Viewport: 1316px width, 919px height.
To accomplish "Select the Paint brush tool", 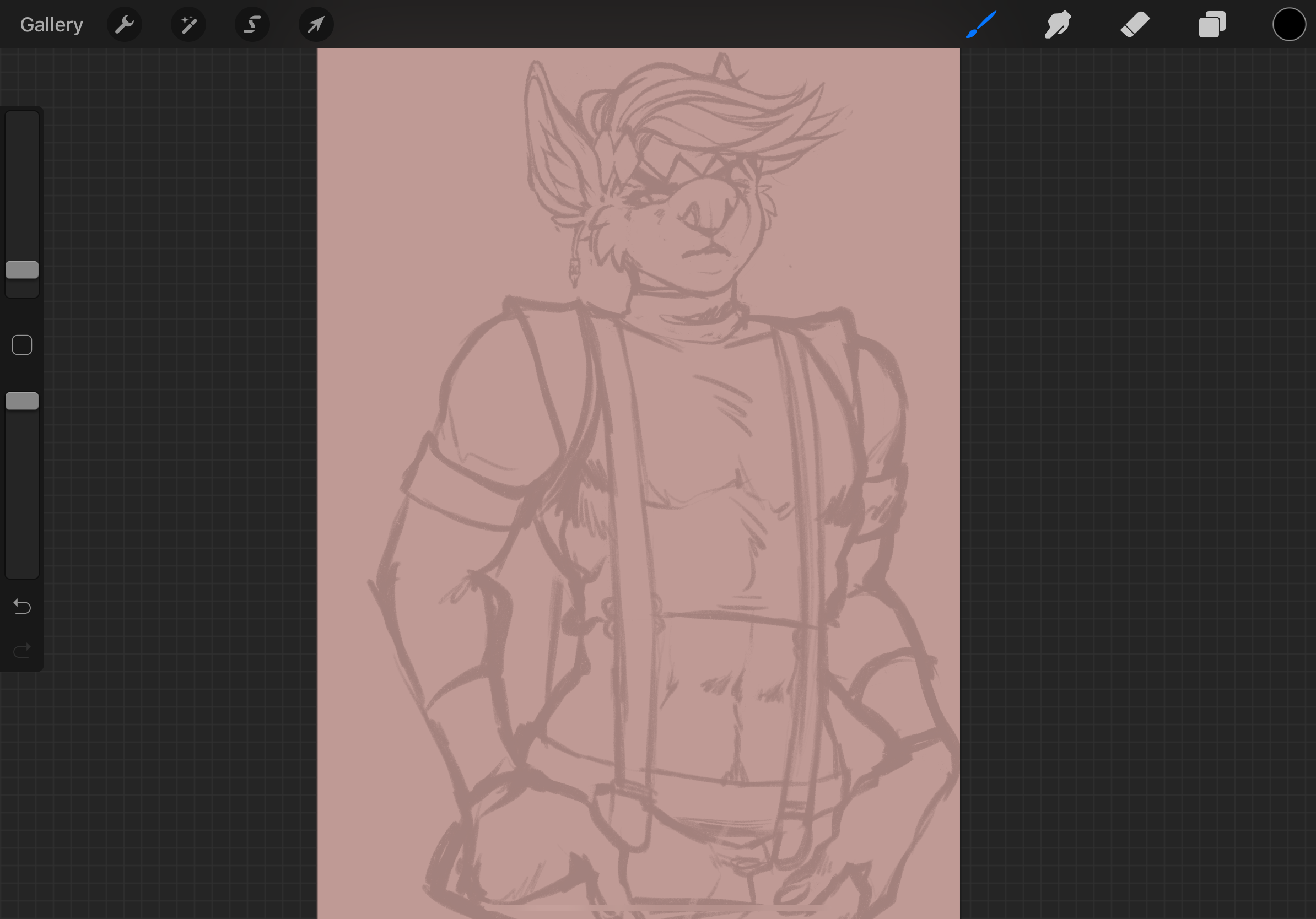I will tap(981, 25).
